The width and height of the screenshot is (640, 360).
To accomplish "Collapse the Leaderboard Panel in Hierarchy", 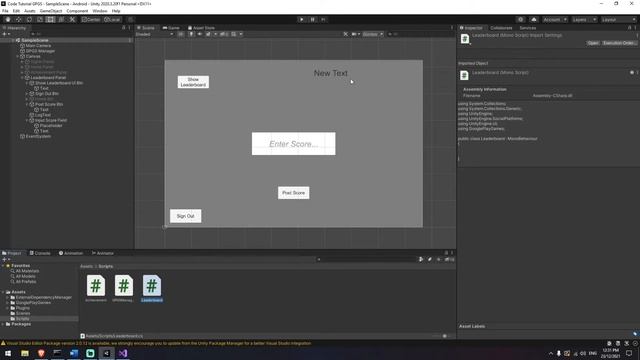I will click(x=22, y=78).
